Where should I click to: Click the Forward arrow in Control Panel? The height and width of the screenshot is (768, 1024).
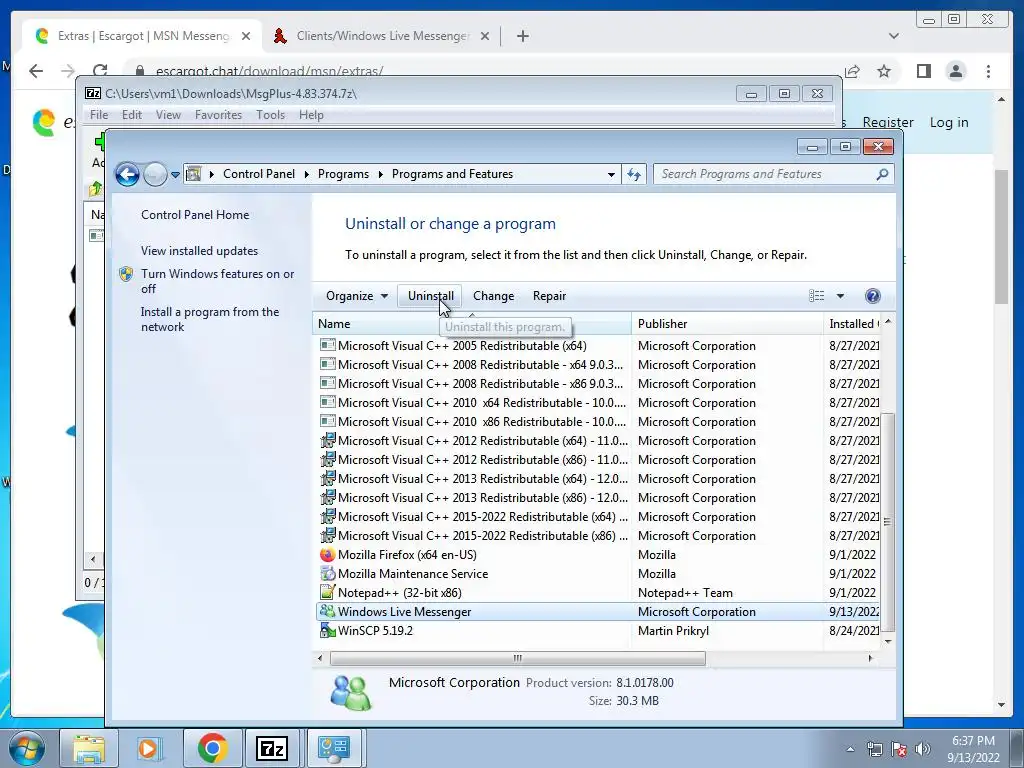coord(155,174)
